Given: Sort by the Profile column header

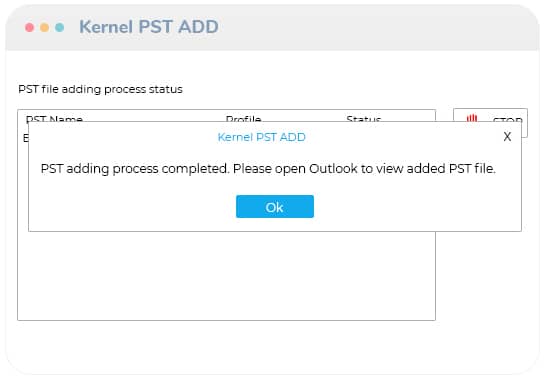Looking at the screenshot, I should [243, 119].
